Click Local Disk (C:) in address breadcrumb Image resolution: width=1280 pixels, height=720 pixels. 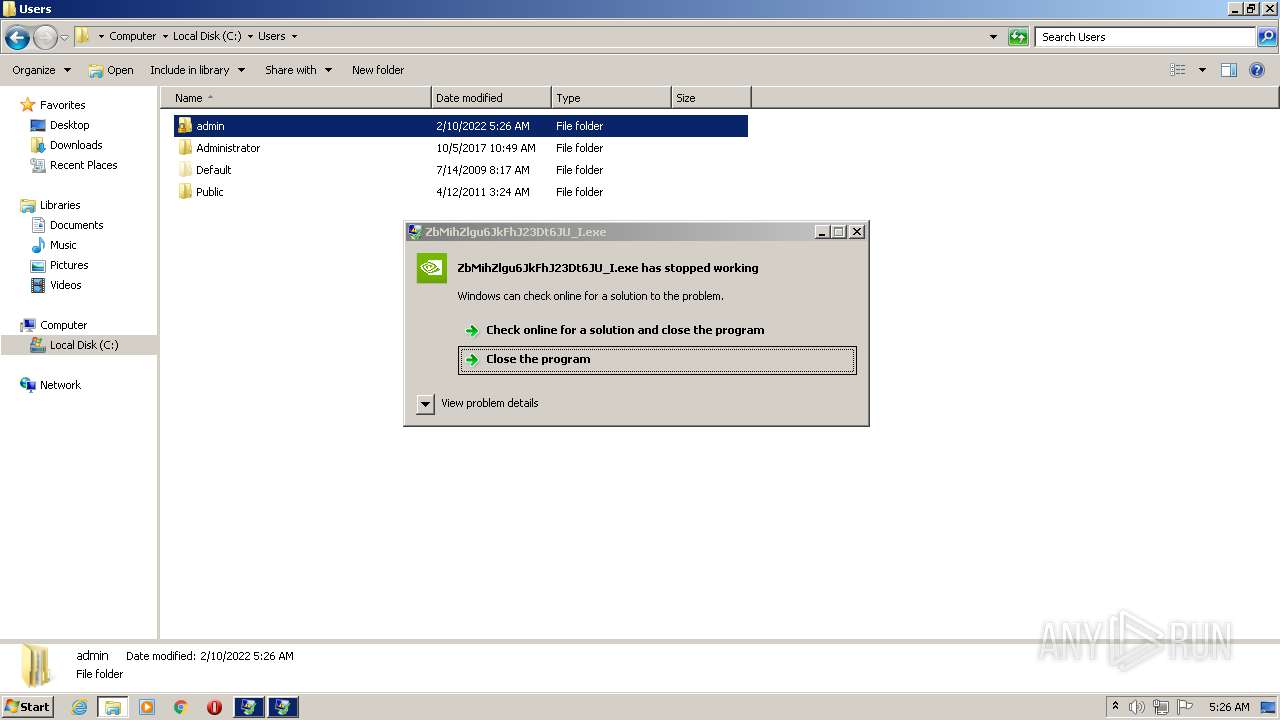tap(207, 36)
